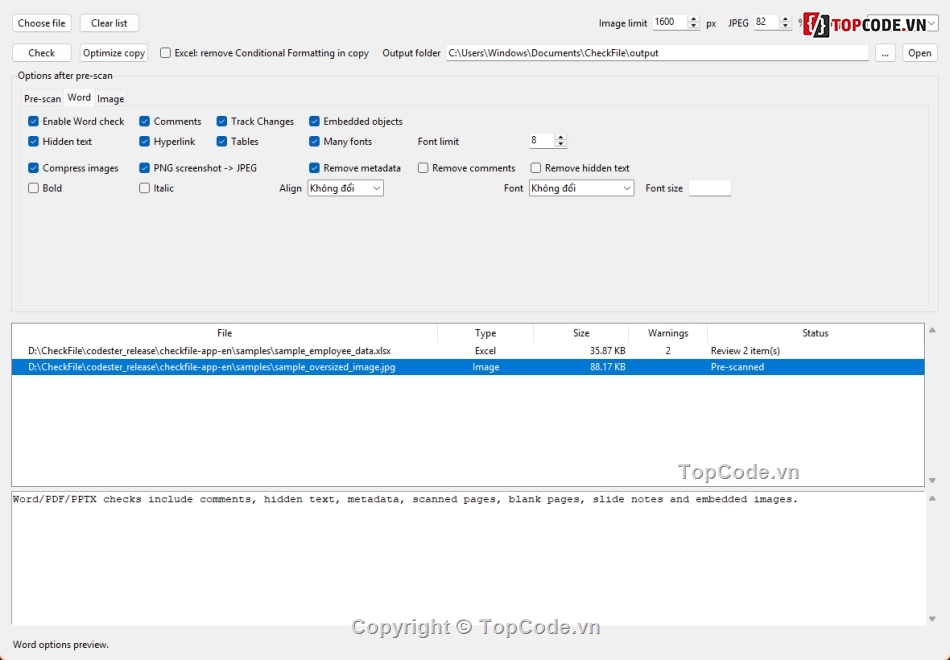
Task: Select sample_oversized_image.jpg row
Action: 468,367
